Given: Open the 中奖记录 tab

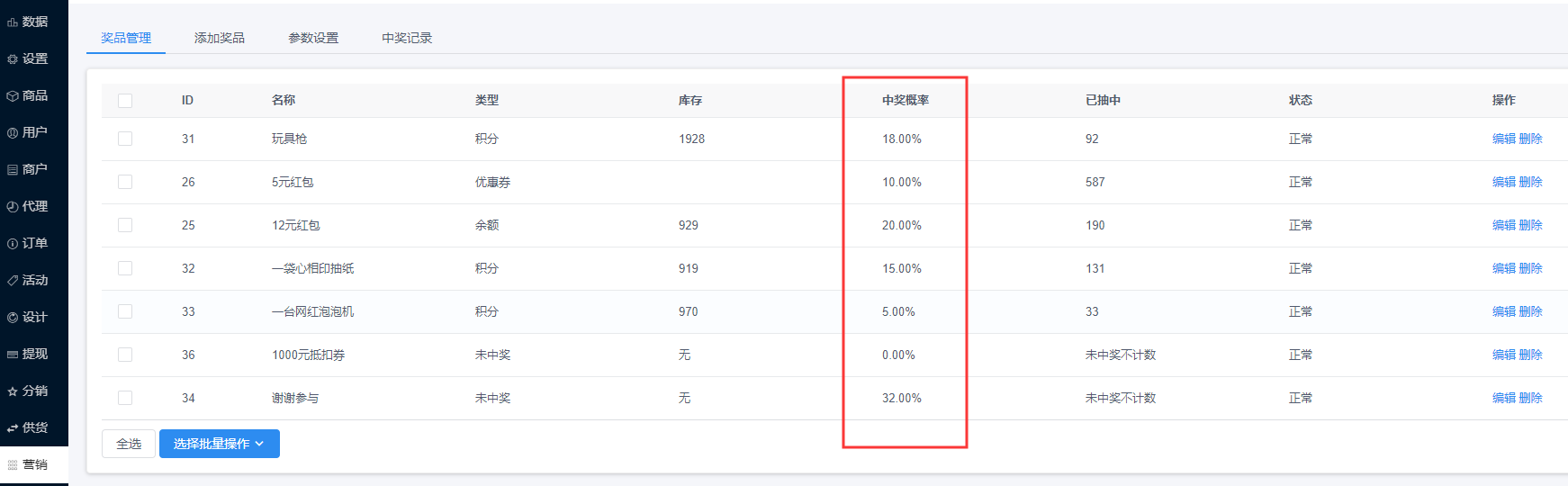Looking at the screenshot, I should (407, 38).
